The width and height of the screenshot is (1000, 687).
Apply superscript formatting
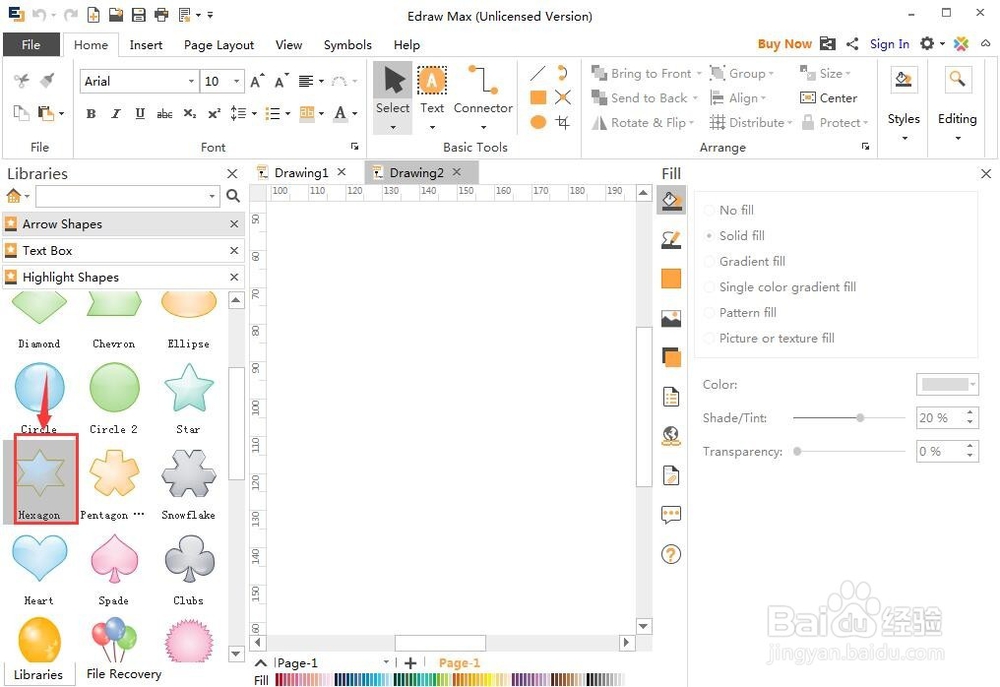(214, 114)
